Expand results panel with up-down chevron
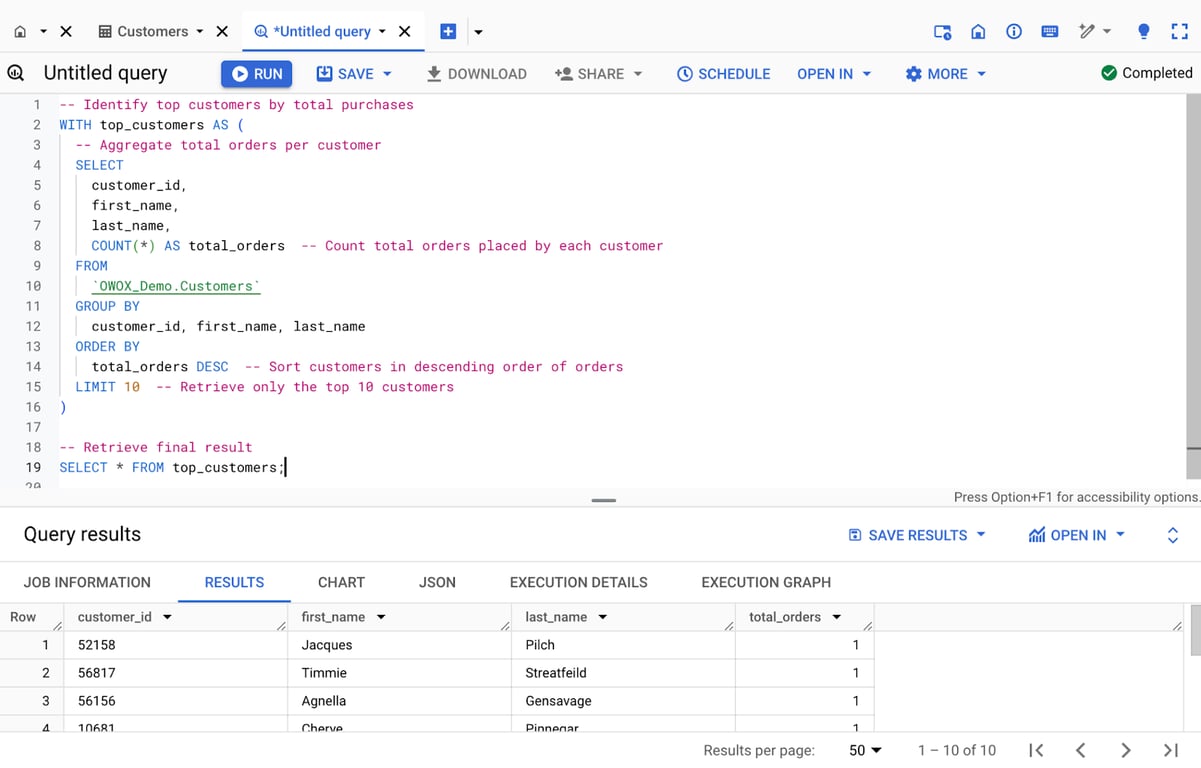1201x768 pixels. [1173, 535]
